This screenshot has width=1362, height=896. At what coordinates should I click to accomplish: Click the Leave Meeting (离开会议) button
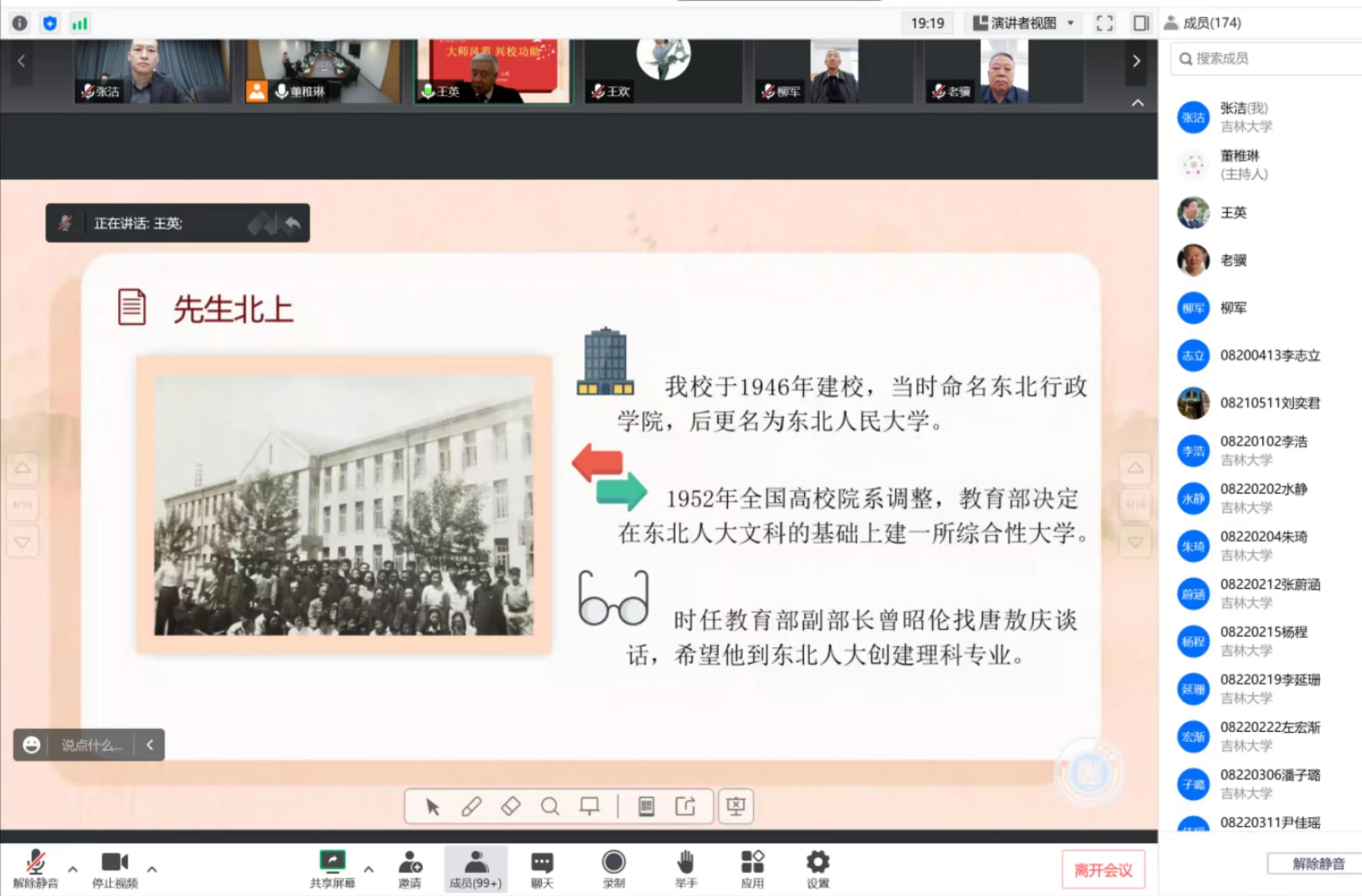coord(1103,869)
